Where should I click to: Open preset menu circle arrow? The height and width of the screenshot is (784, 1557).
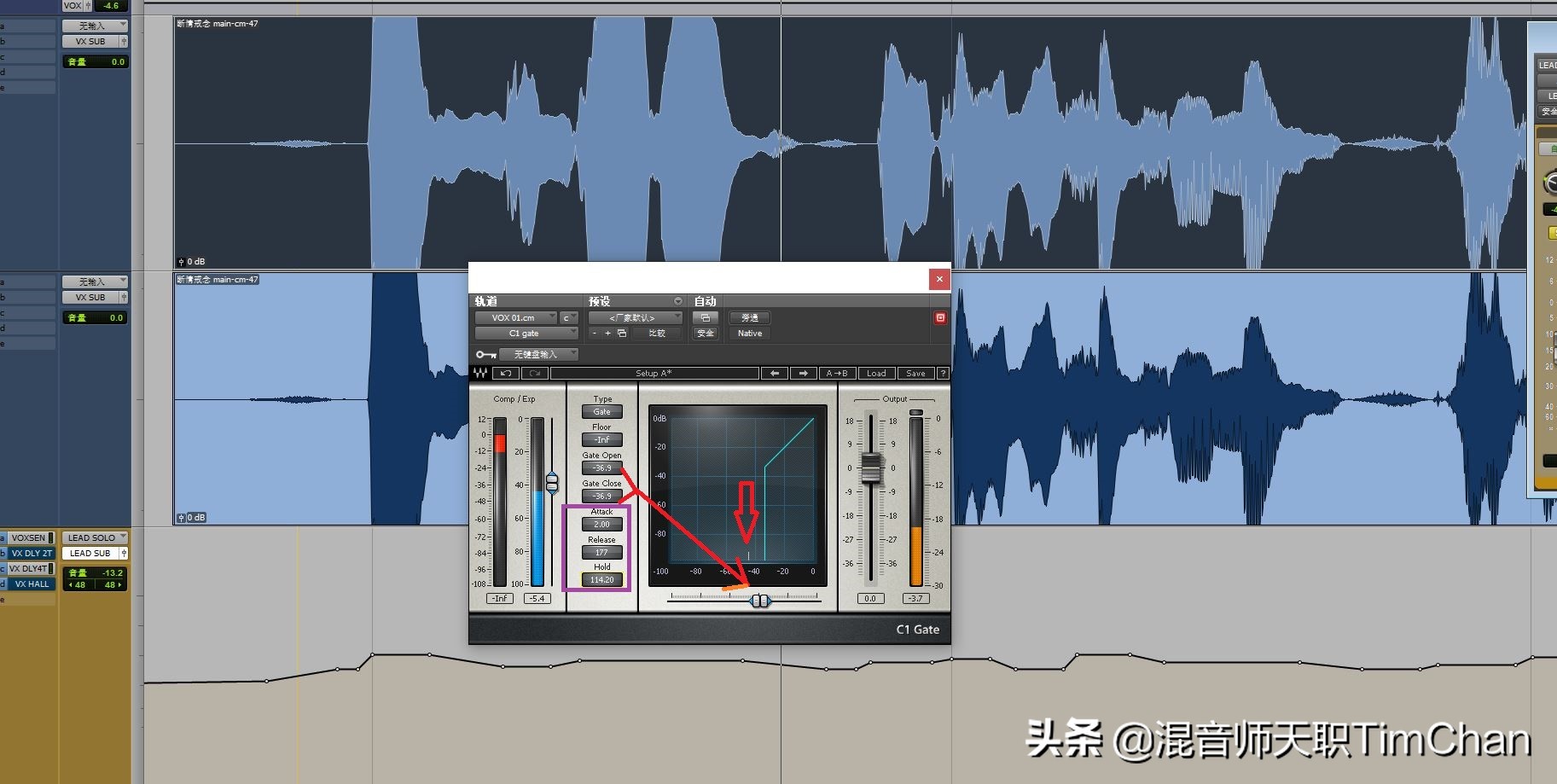[x=678, y=301]
